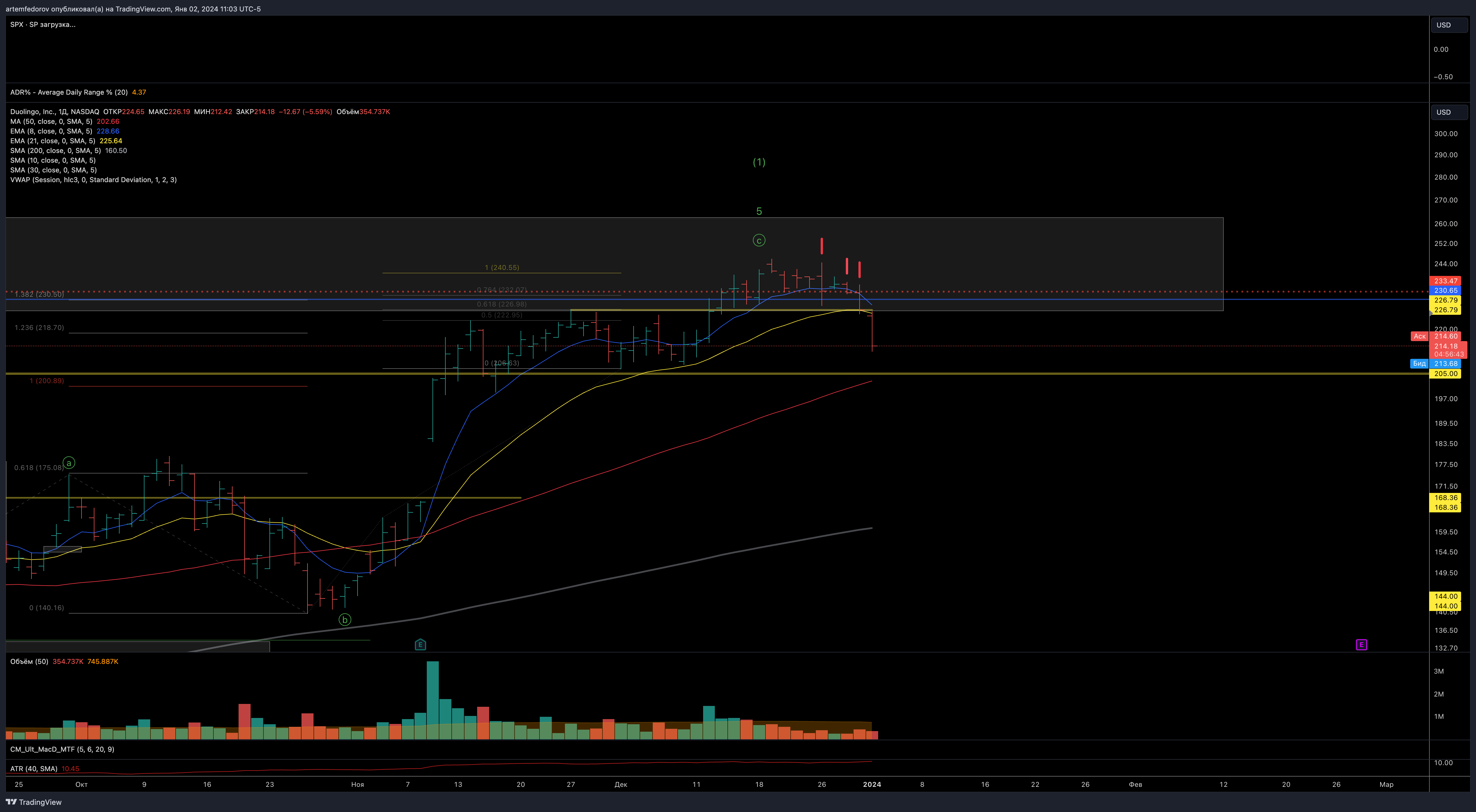The image size is (1476, 812).
Task: Select the circled wave label b
Action: pos(345,620)
